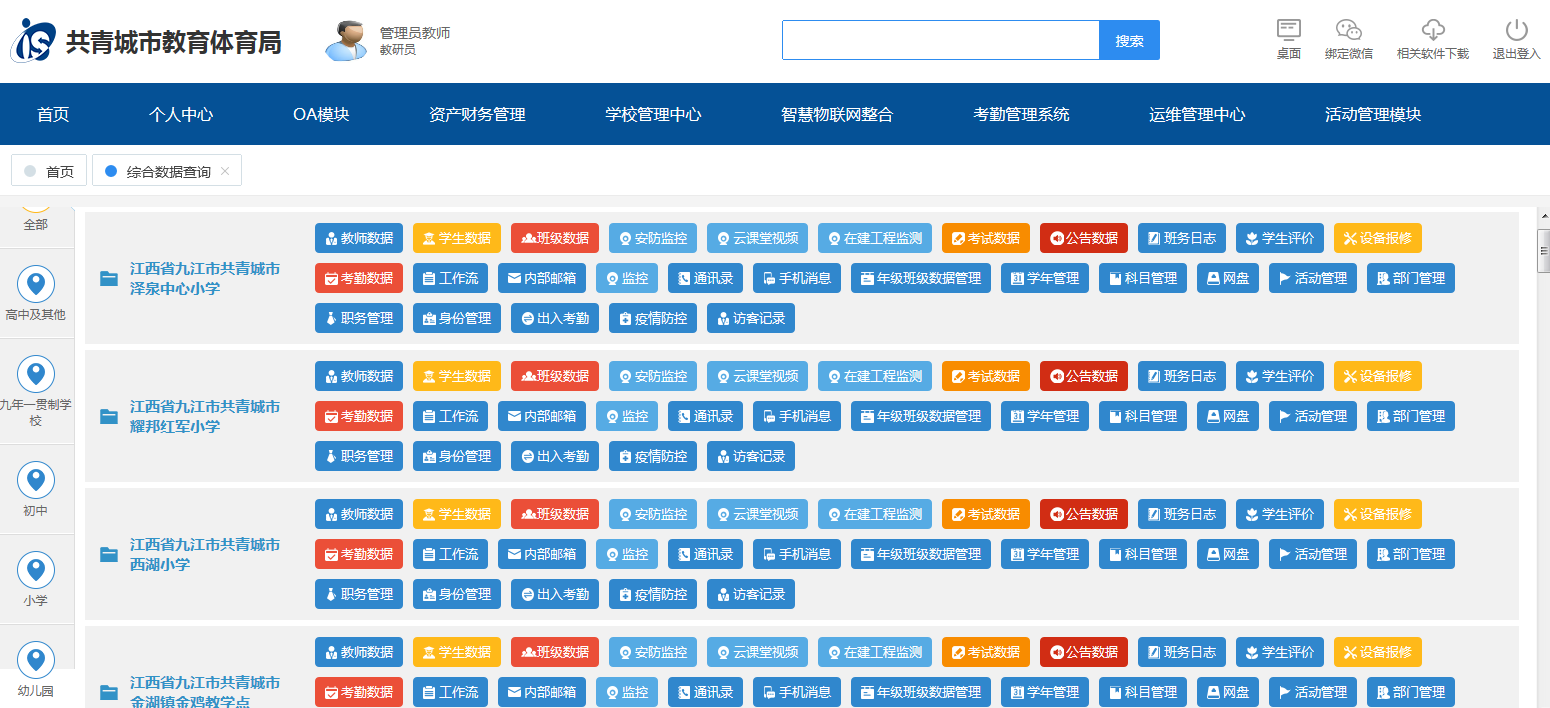Open 访客记录 for 泽泉中心小学

[751, 318]
